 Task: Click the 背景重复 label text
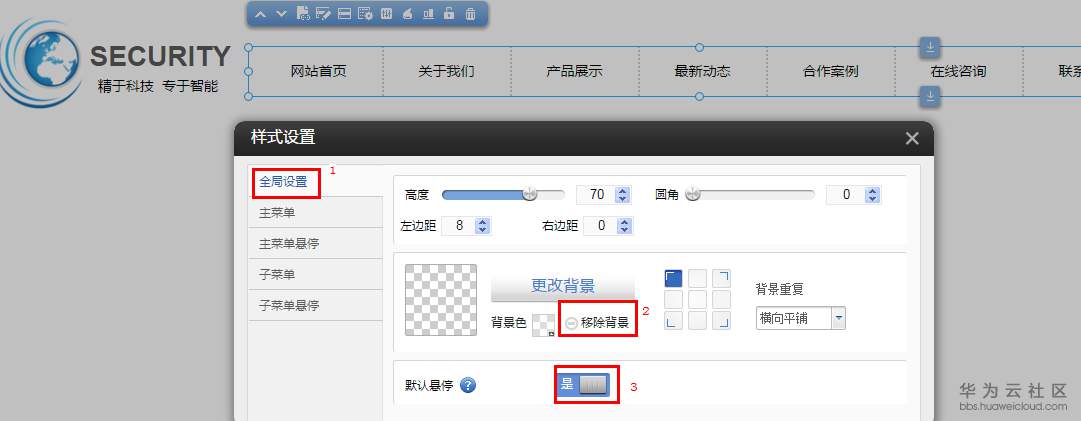(780, 289)
